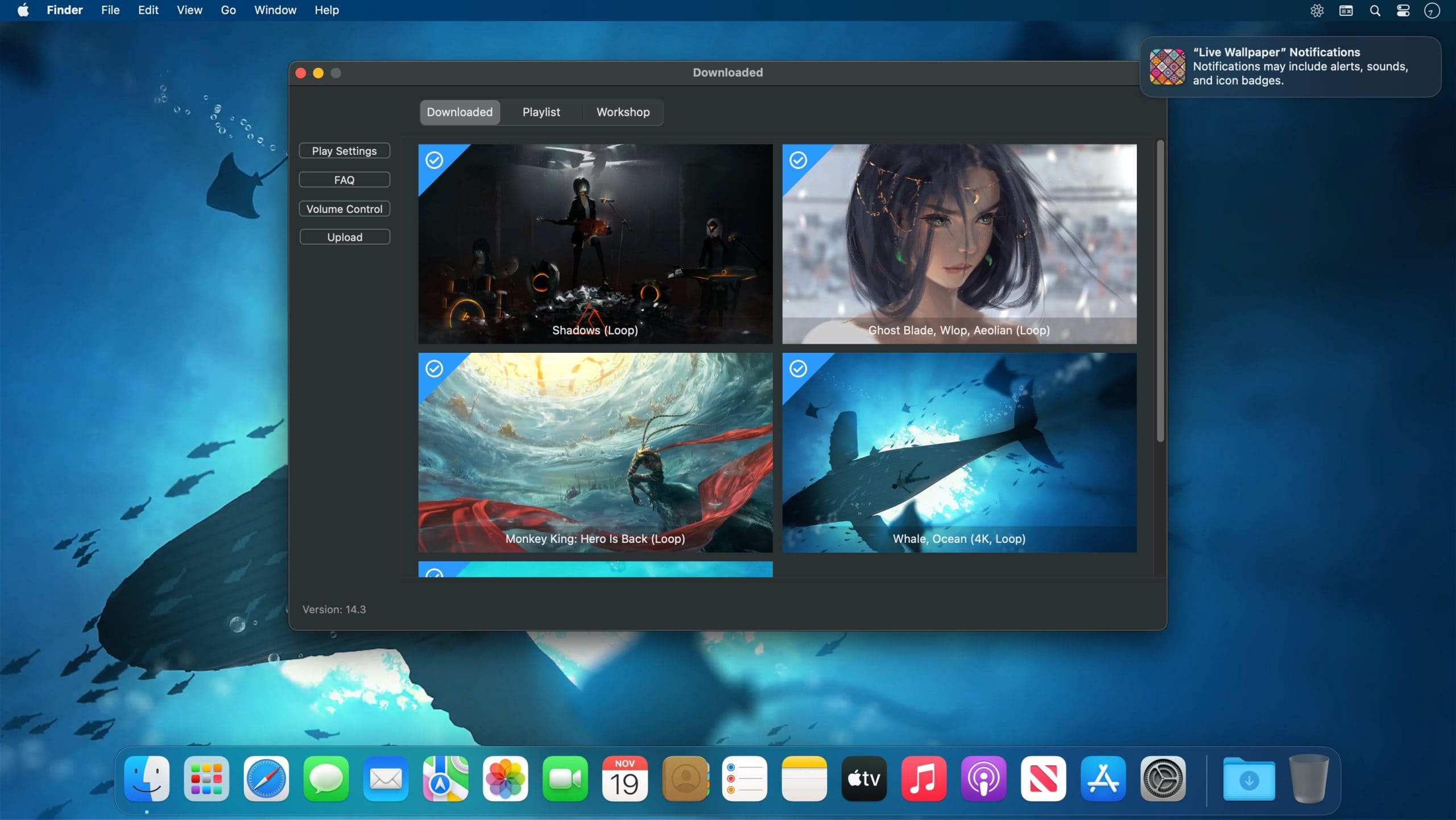Click the Upload button

pyautogui.click(x=345, y=236)
